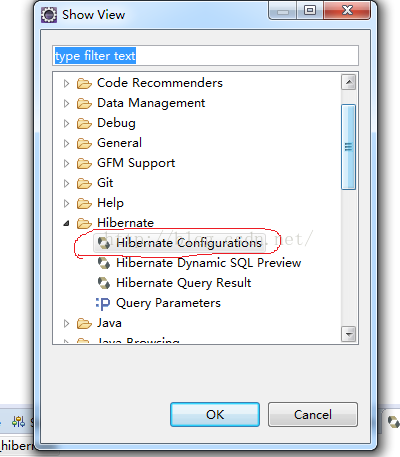Dismiss the dialog with Cancel

tap(313, 414)
